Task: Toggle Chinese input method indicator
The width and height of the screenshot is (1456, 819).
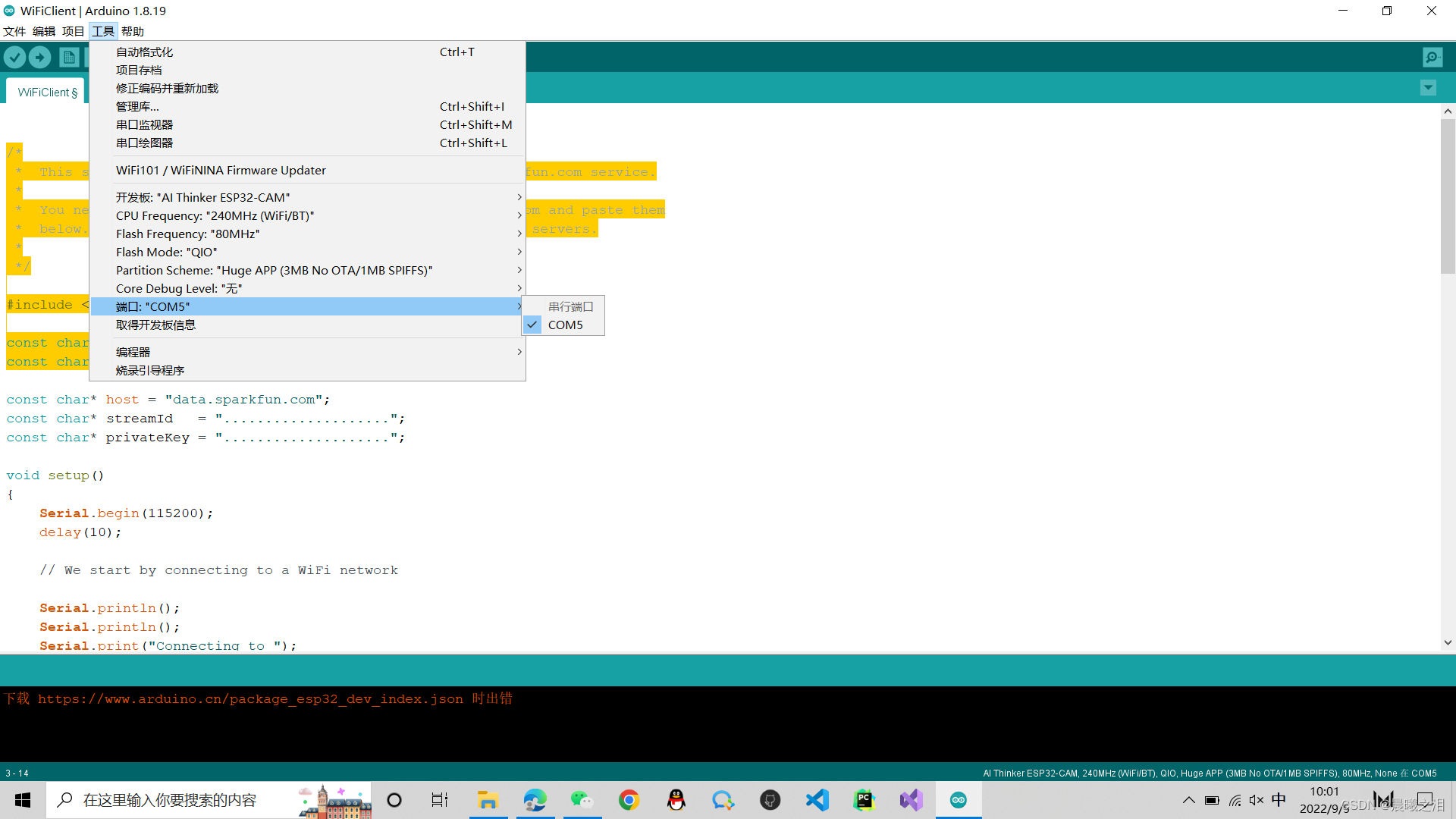Action: pos(1279,800)
